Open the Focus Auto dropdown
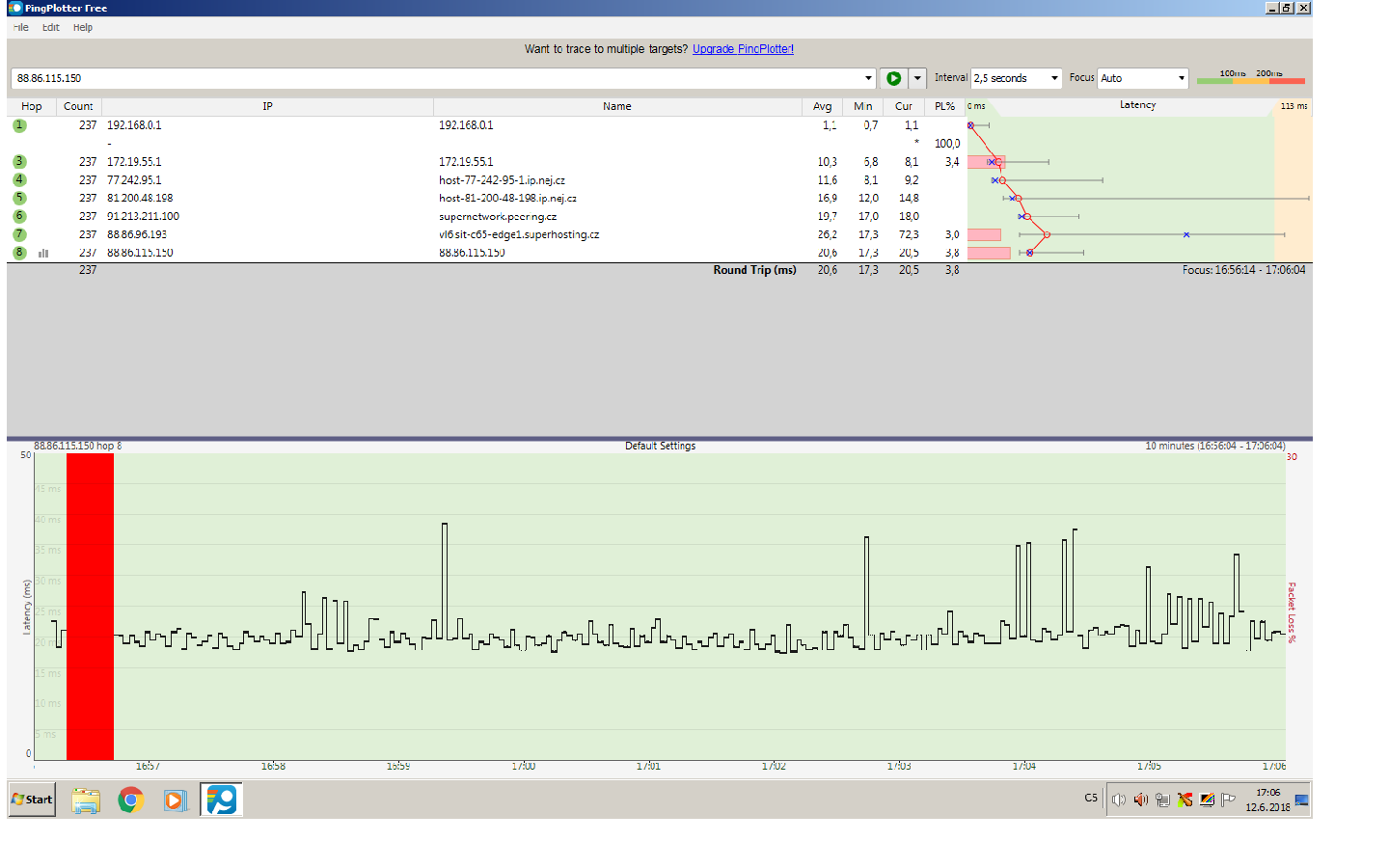The height and width of the screenshot is (868, 1389). click(x=1142, y=78)
